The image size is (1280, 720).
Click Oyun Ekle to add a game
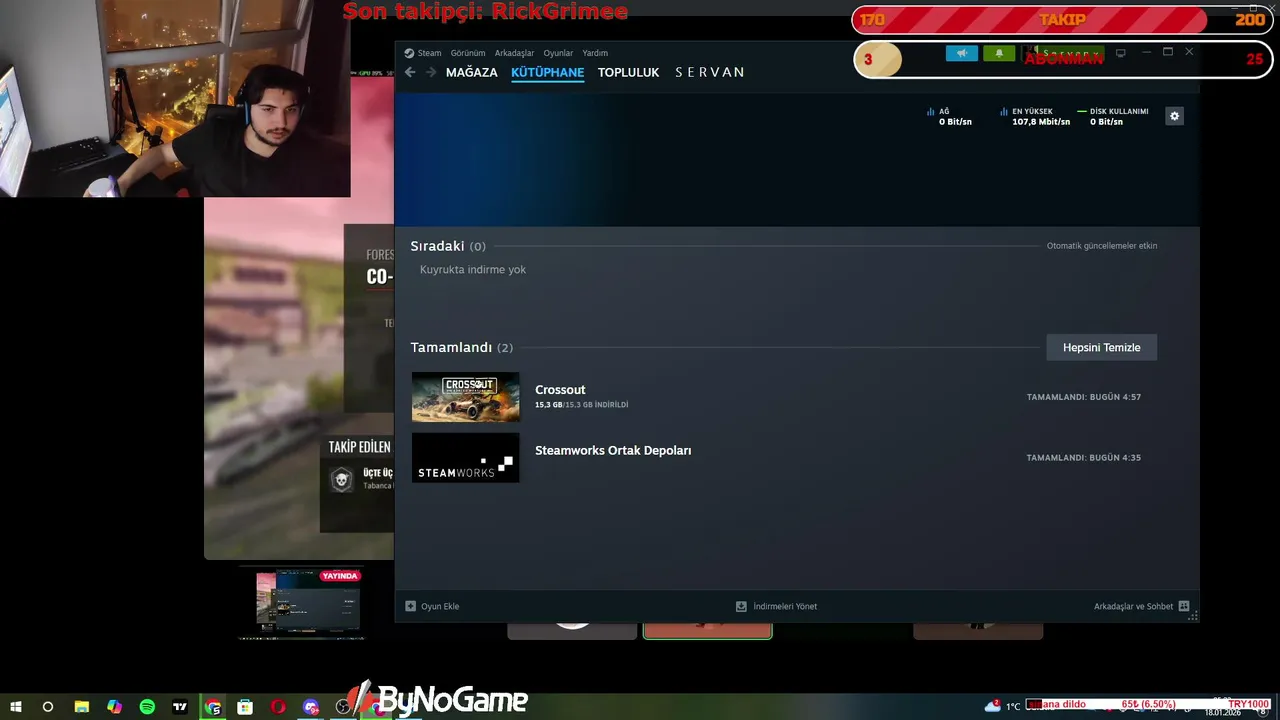(x=440, y=606)
